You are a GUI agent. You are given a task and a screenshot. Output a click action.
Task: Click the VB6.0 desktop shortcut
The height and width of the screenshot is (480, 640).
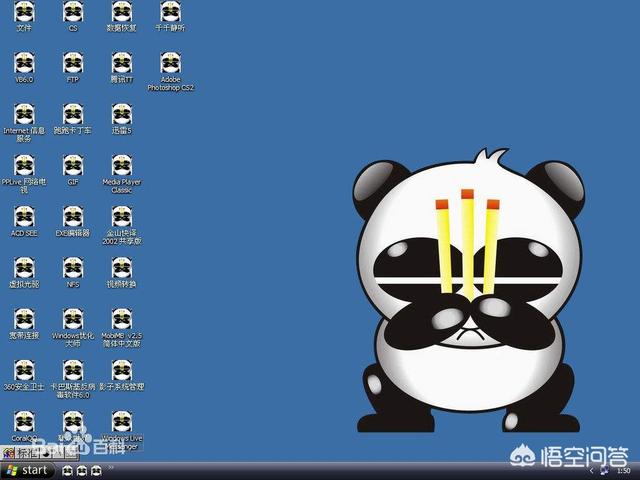pos(24,63)
